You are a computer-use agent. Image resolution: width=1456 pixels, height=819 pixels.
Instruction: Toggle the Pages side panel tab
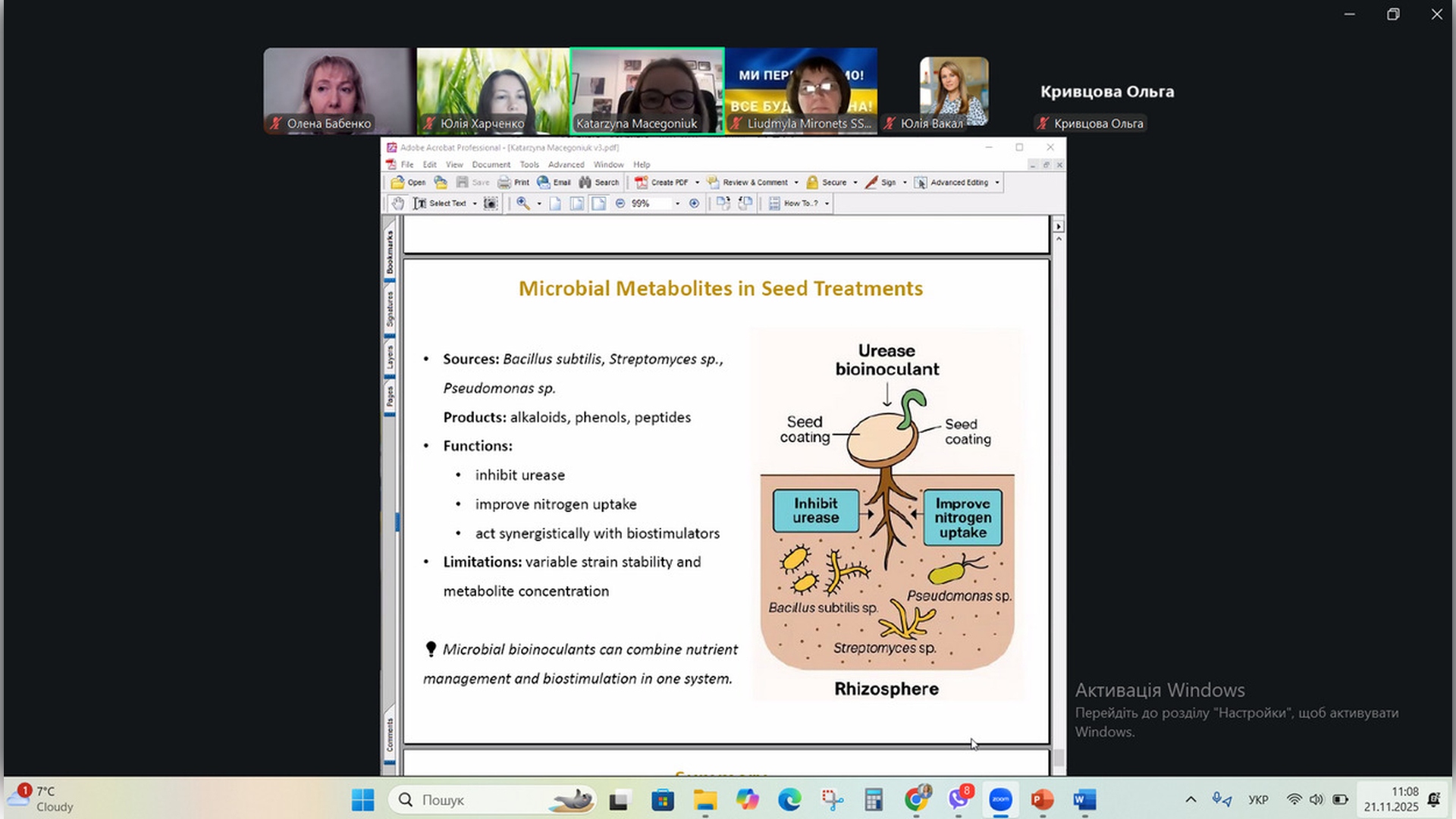(x=390, y=396)
